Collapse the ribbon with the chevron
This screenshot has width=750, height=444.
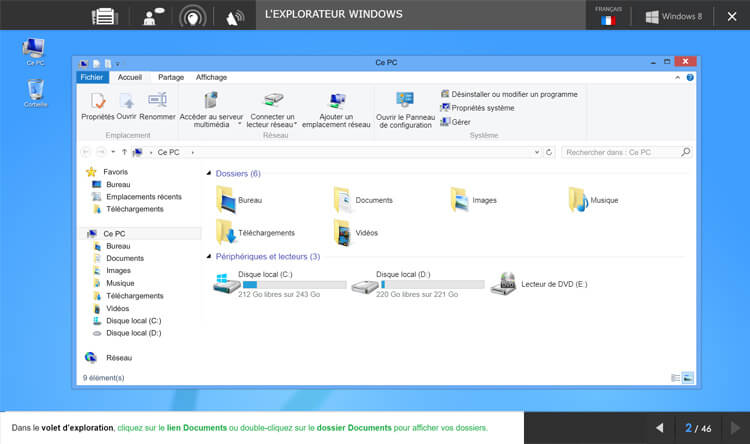pyautogui.click(x=678, y=78)
